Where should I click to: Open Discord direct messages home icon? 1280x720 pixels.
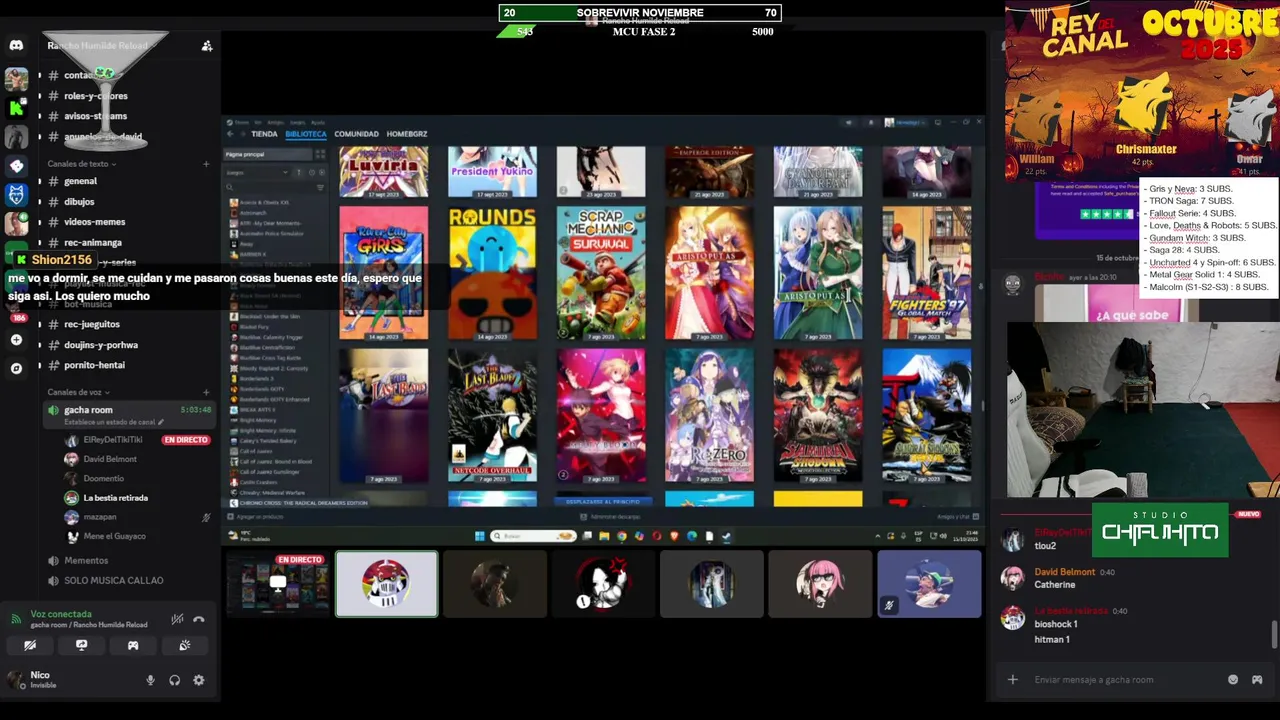point(16,45)
